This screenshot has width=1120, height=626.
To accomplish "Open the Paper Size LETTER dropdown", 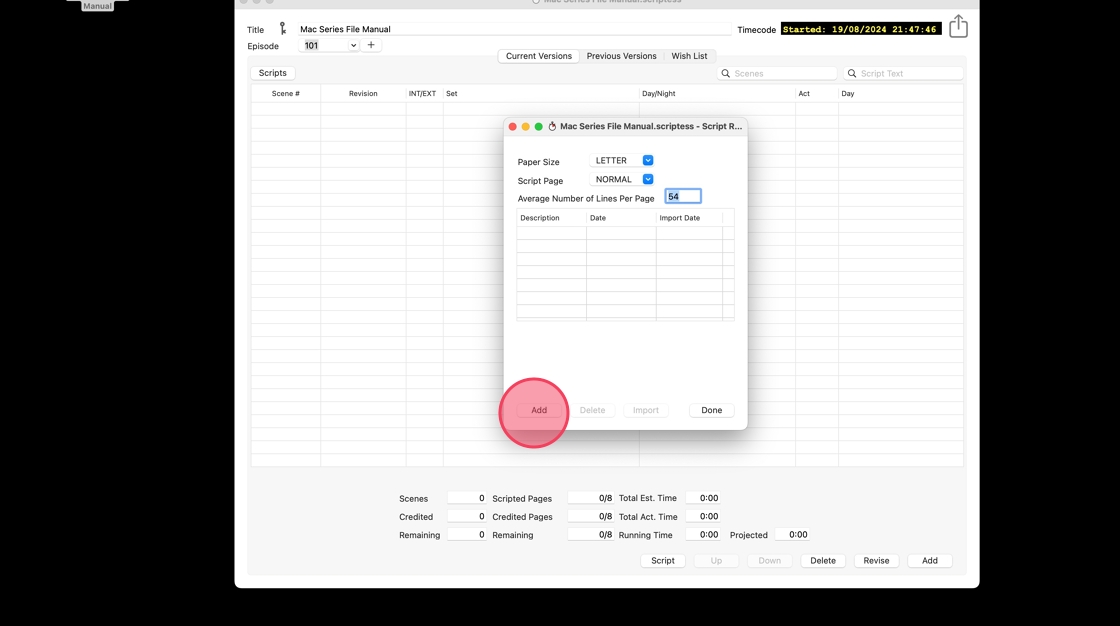I will (648, 160).
